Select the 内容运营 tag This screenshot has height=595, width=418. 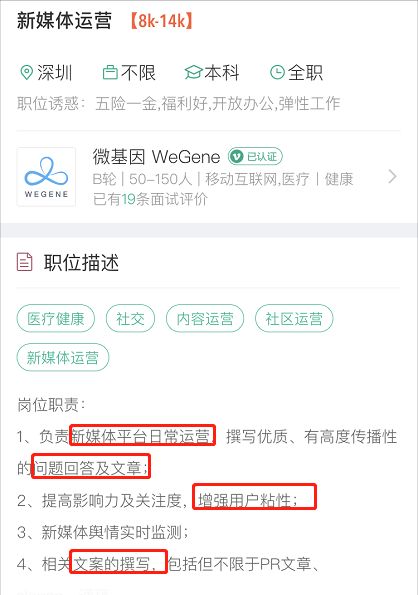point(205,318)
